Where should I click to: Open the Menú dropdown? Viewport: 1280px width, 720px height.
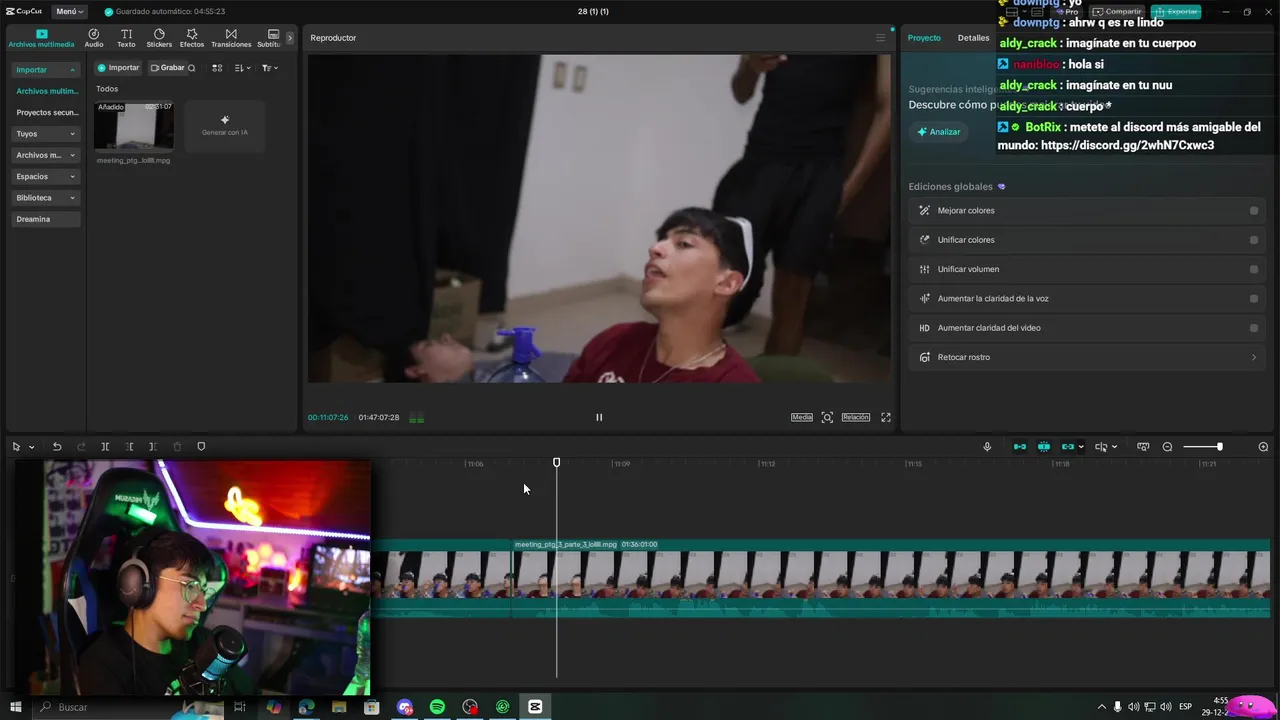point(69,11)
